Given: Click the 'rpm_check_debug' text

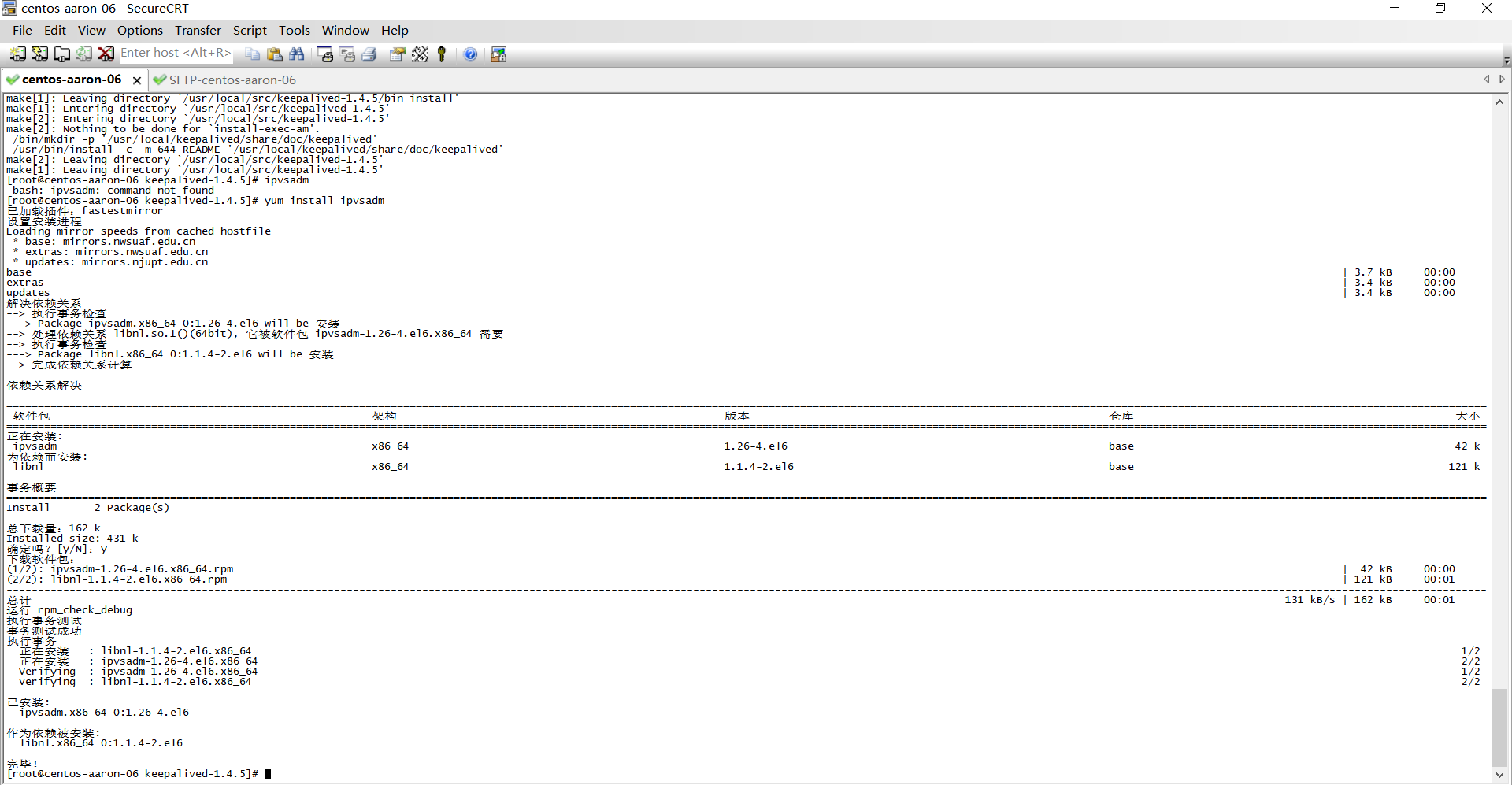Looking at the screenshot, I should [85, 610].
